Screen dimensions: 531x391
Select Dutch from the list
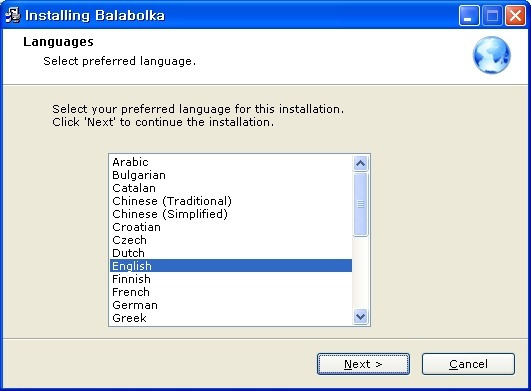tap(231, 253)
